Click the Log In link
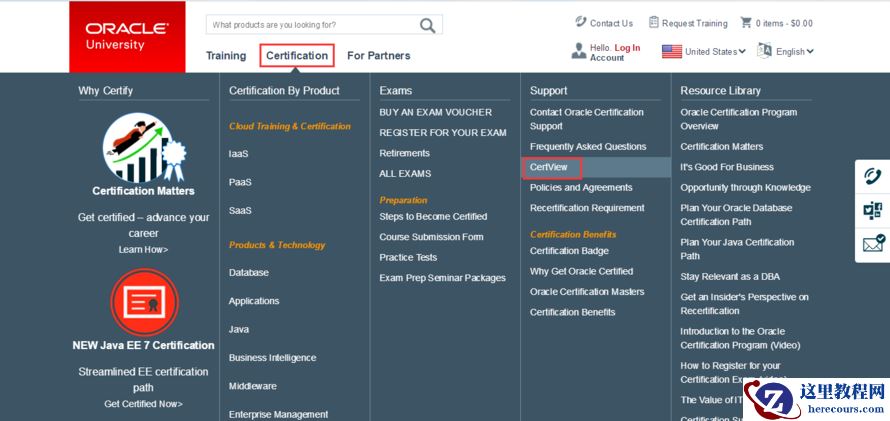 pyautogui.click(x=627, y=48)
